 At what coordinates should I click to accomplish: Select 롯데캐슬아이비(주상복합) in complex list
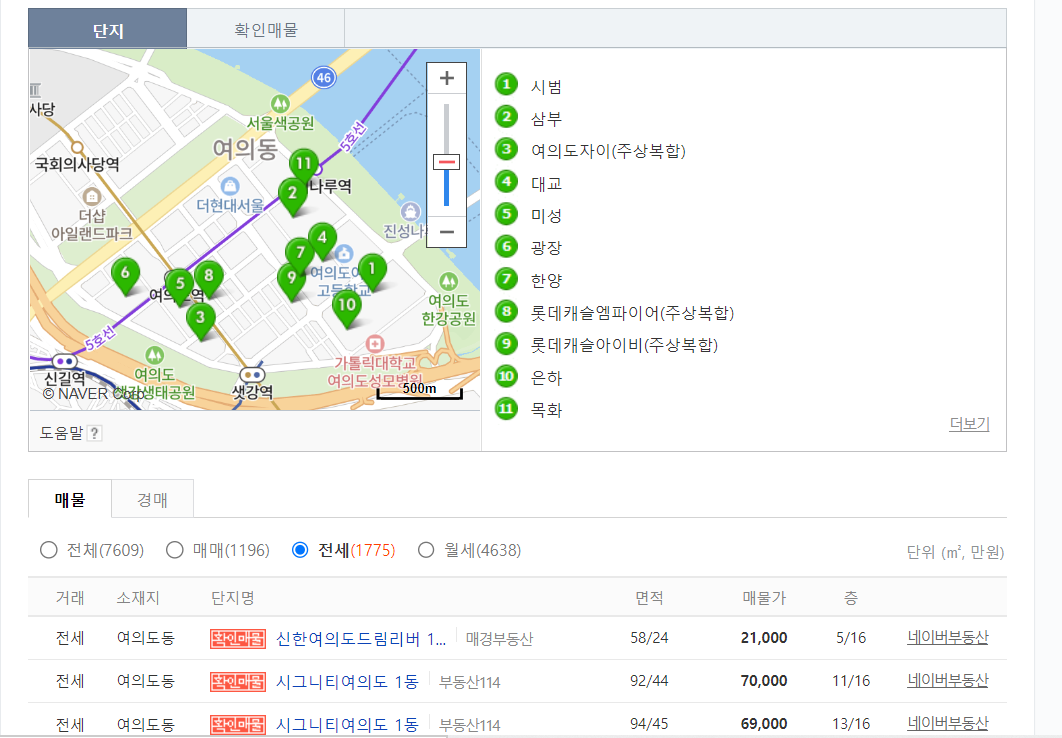click(x=624, y=345)
